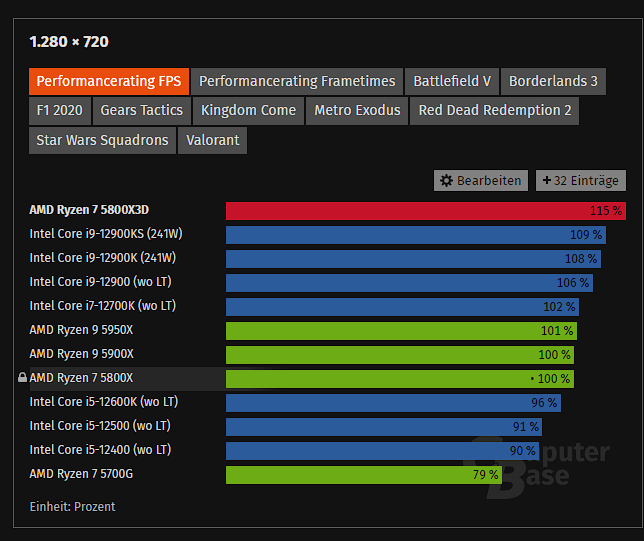The image size is (644, 541).
Task: Select the AMD Ryzen 9 5950X label
Action: click(81, 330)
